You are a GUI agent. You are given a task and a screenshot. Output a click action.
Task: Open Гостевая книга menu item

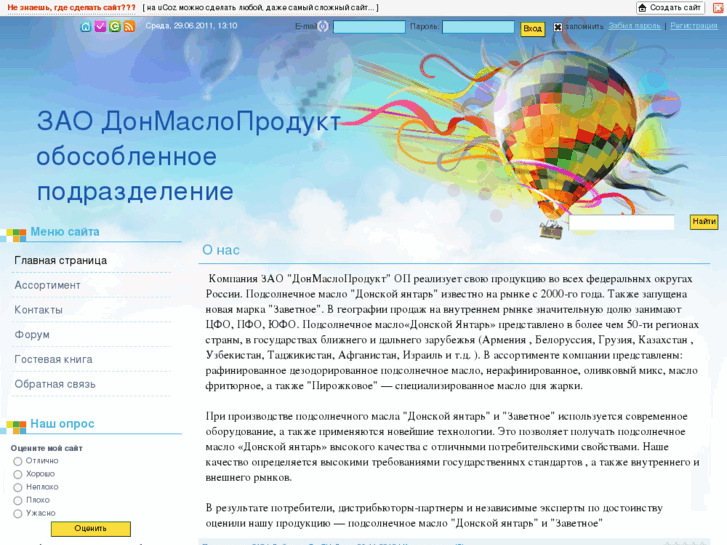[53, 359]
